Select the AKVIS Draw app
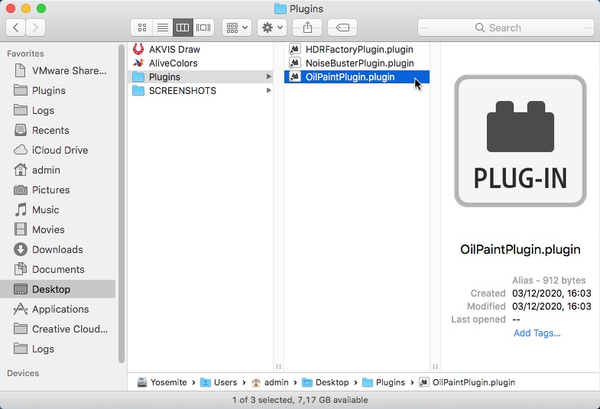The height and width of the screenshot is (409, 600). pyautogui.click(x=200, y=49)
